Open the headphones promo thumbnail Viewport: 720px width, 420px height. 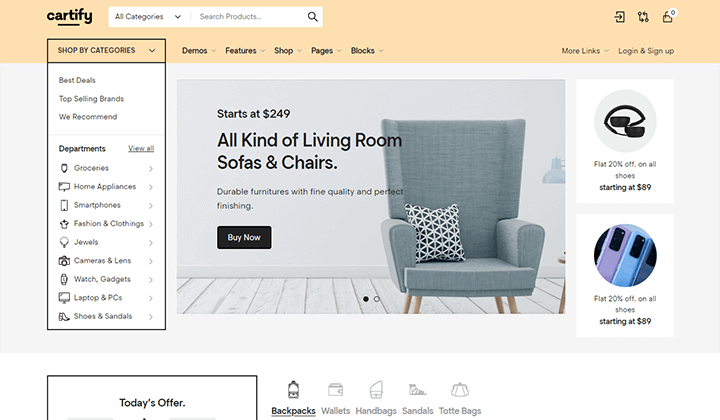point(625,121)
